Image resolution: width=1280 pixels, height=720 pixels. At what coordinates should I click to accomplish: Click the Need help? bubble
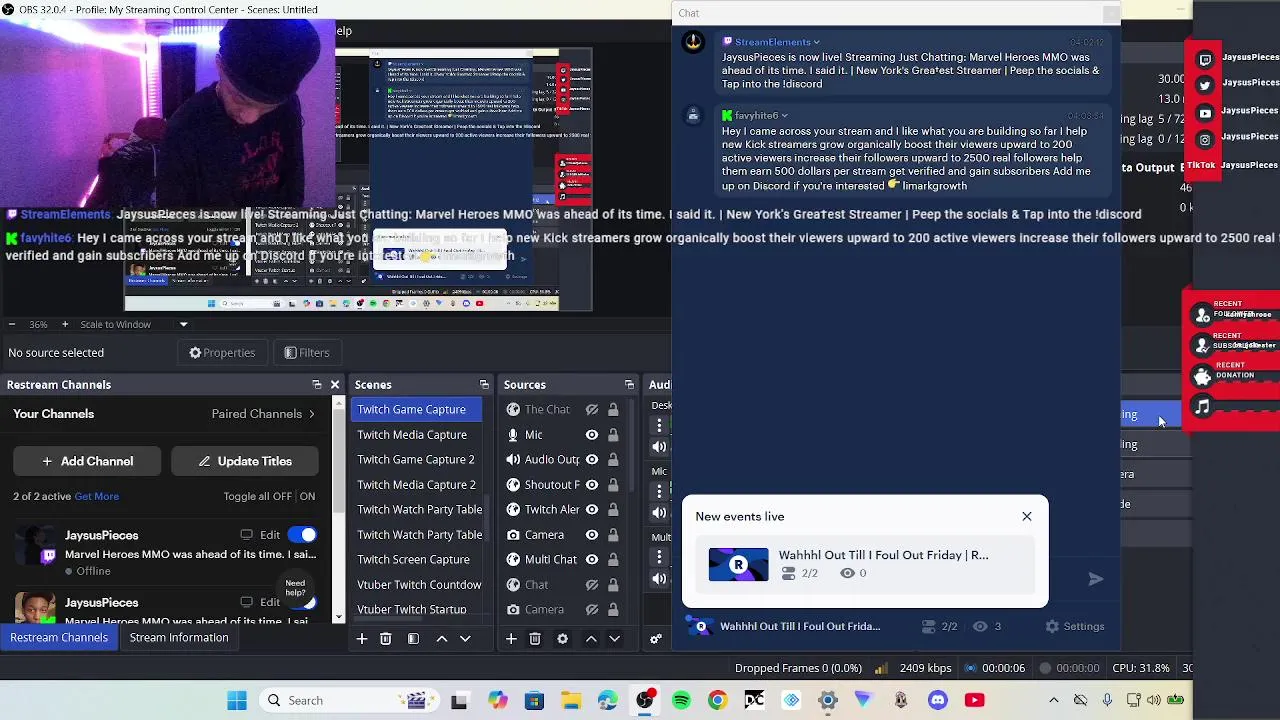tap(295, 588)
